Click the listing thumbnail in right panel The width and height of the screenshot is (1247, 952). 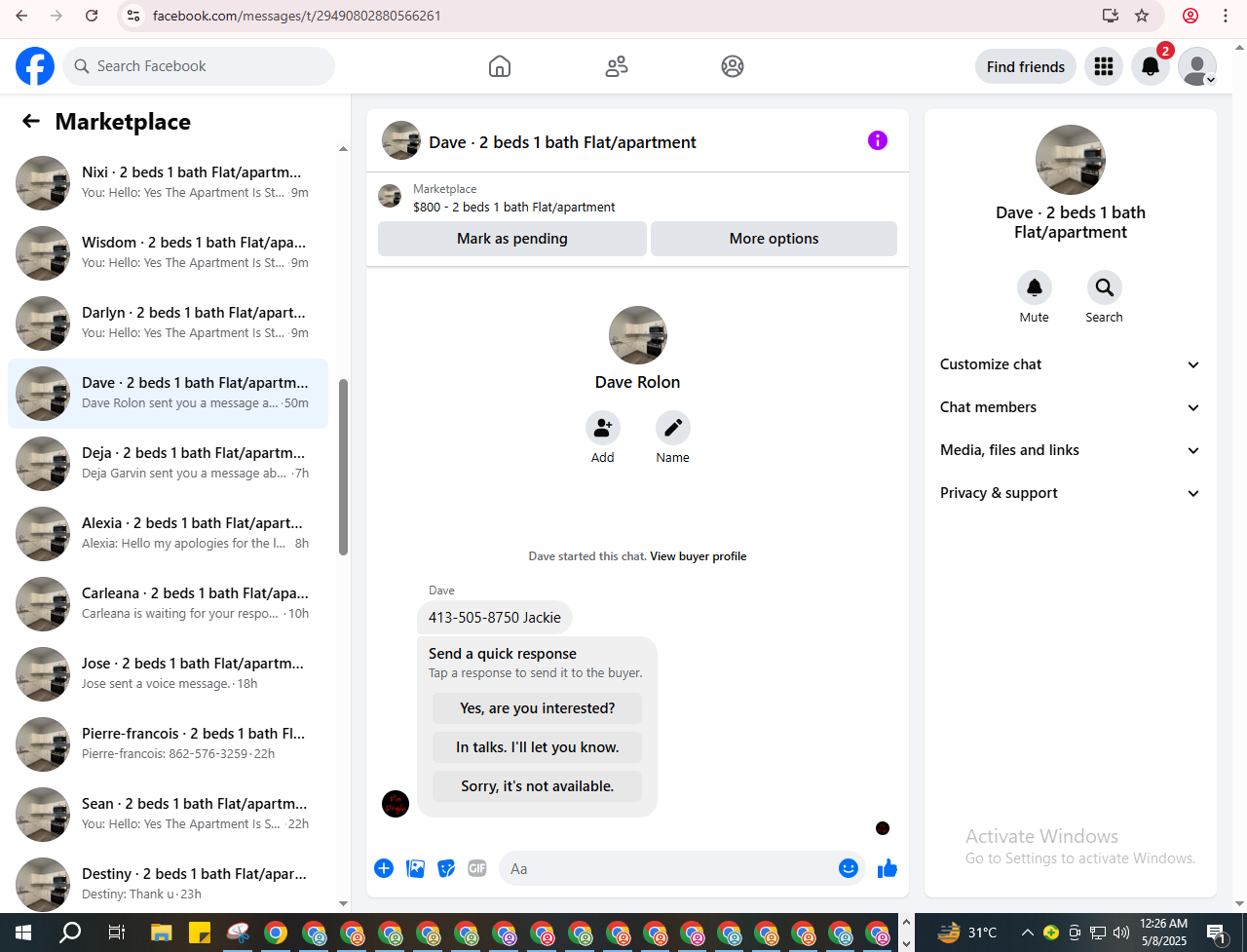click(x=1071, y=160)
